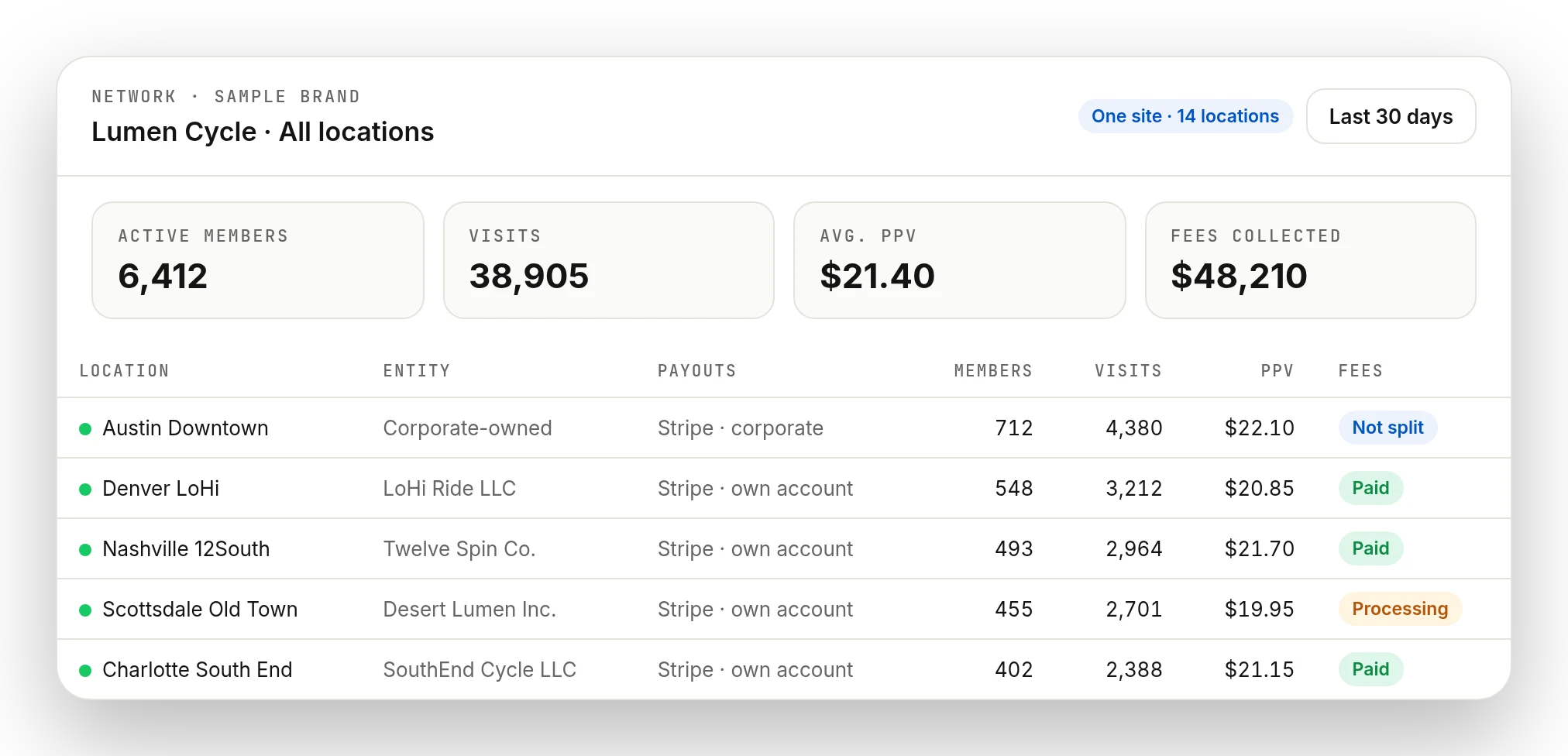This screenshot has height=756, width=1568.
Task: Open the Last 30 days range selector
Action: pos(1391,116)
